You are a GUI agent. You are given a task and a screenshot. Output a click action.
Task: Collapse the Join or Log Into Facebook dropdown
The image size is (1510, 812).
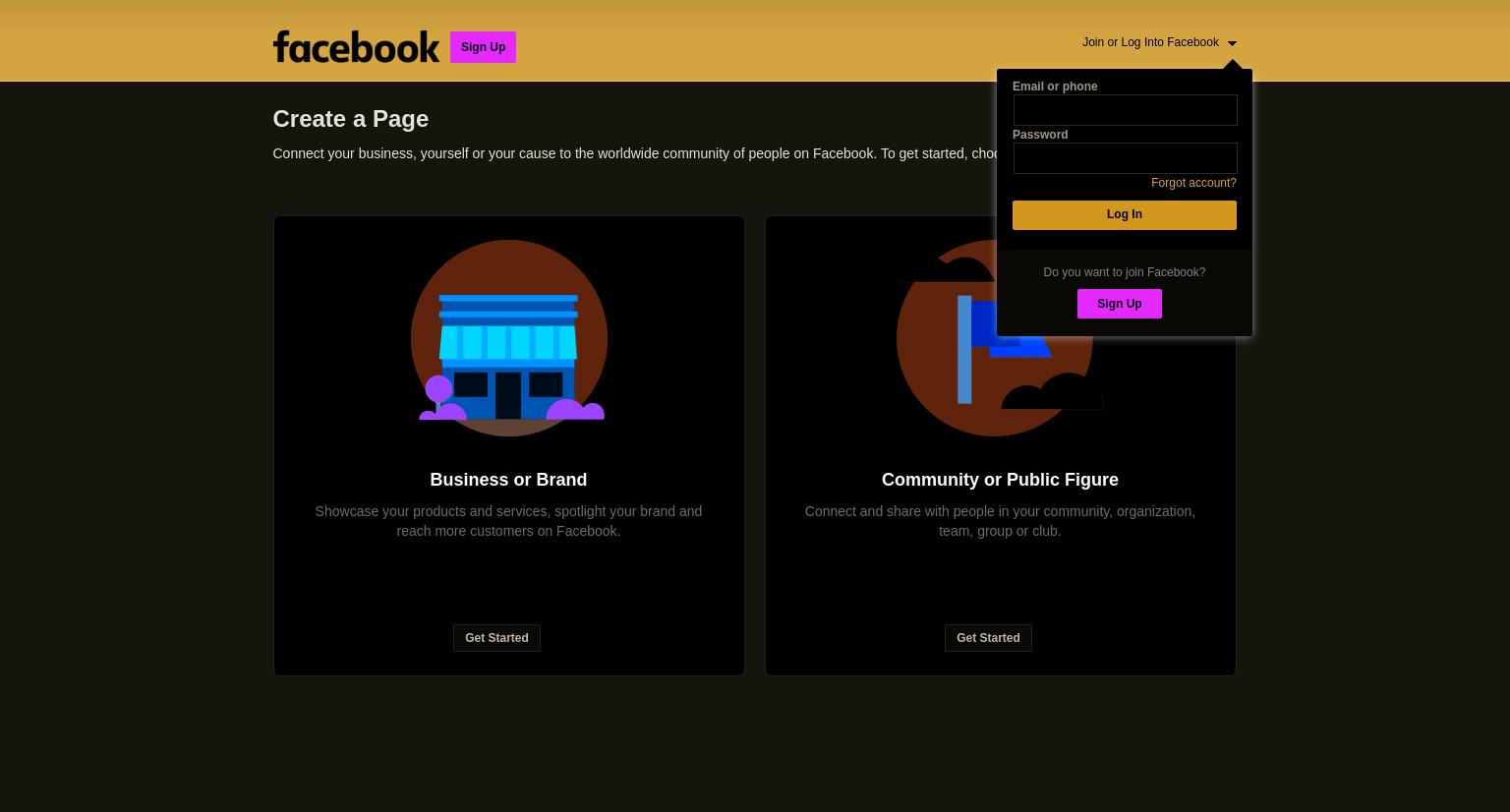coord(1159,42)
